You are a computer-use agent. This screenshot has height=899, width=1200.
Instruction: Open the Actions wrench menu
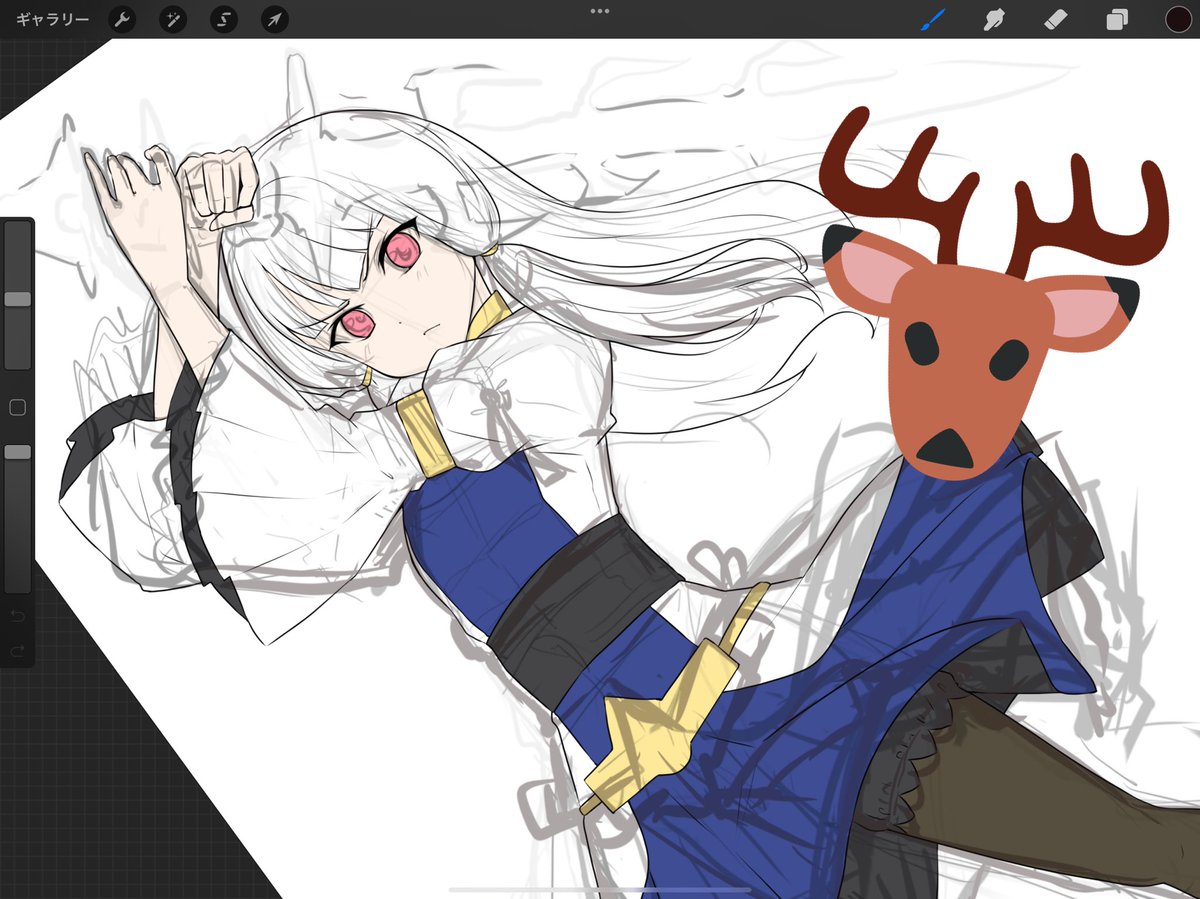[122, 19]
